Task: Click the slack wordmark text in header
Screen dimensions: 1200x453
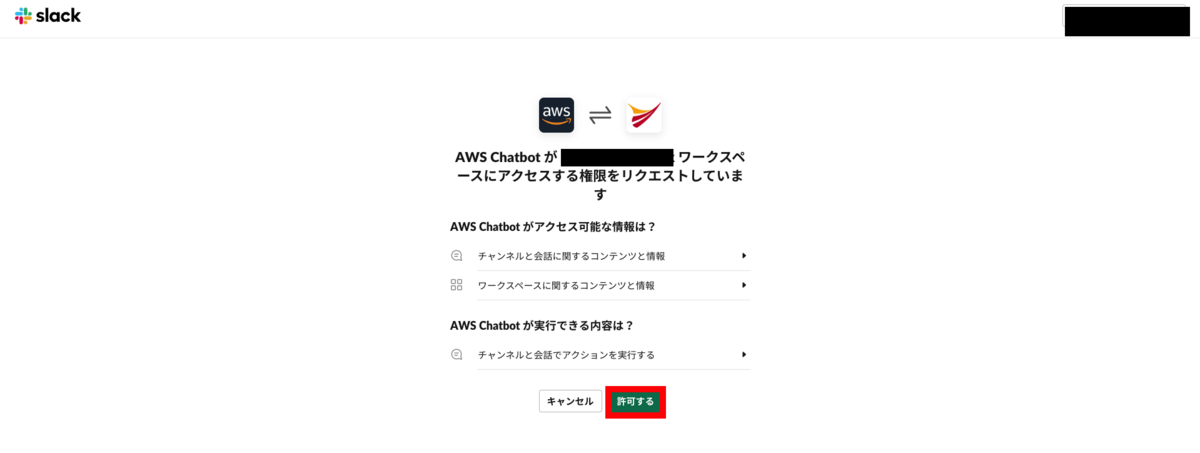Action: (59, 16)
